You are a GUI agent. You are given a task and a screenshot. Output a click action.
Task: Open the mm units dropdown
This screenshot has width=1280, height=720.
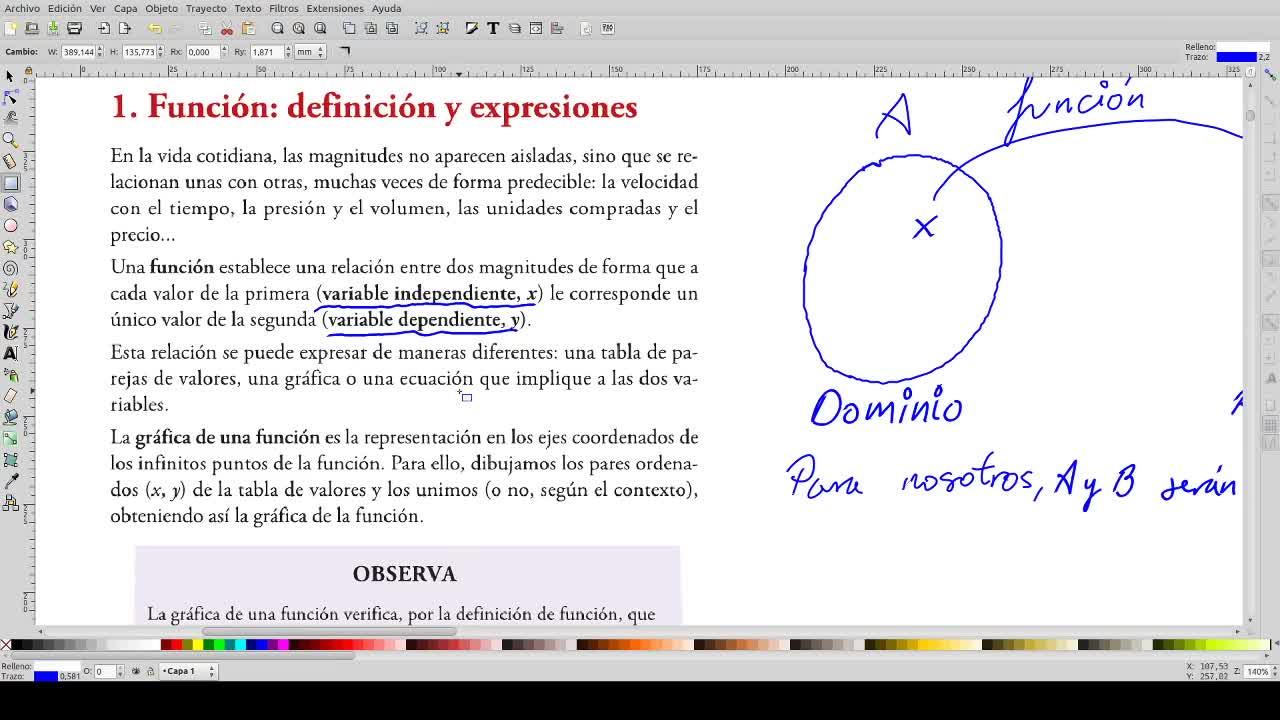(311, 51)
